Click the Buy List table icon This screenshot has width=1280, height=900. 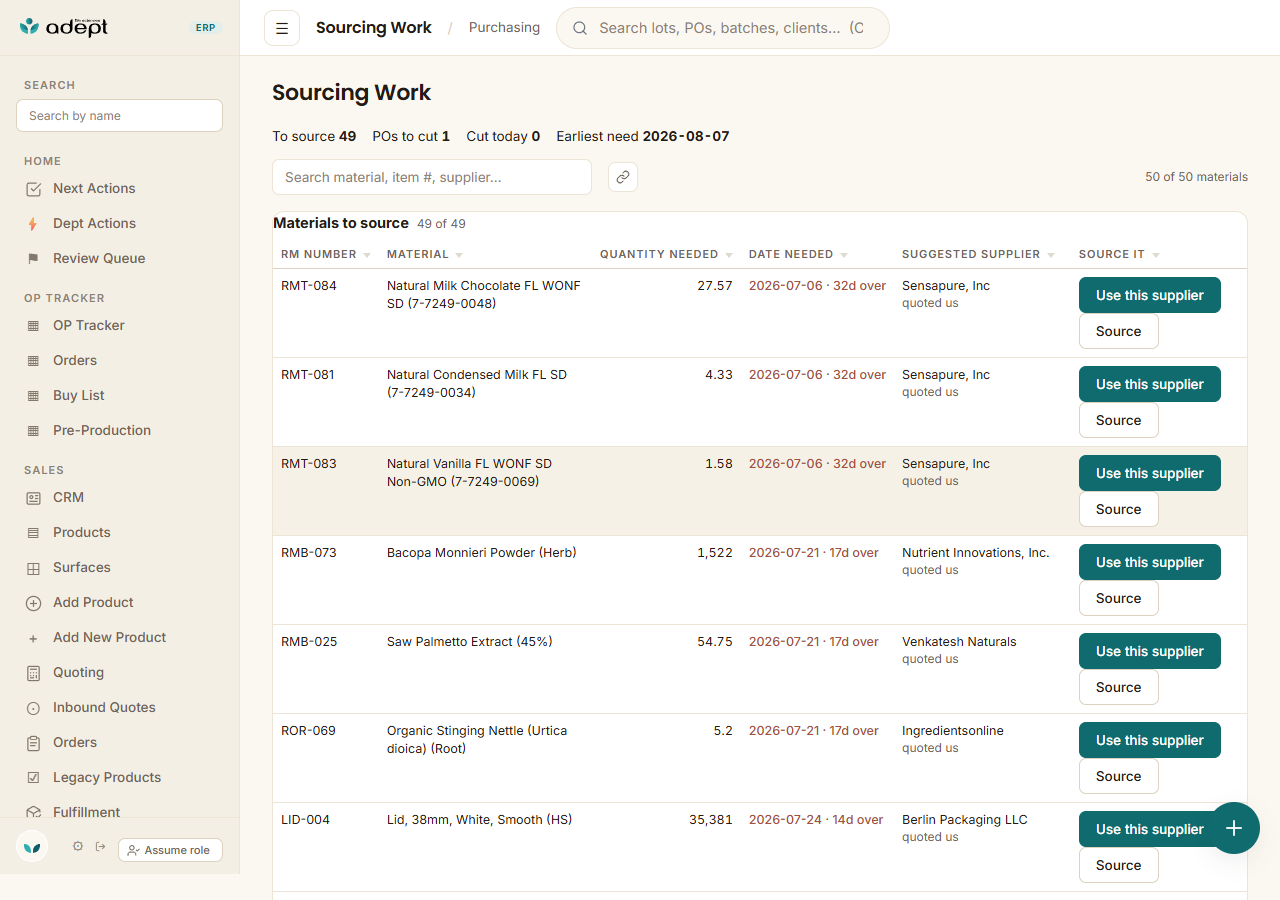[x=33, y=396]
